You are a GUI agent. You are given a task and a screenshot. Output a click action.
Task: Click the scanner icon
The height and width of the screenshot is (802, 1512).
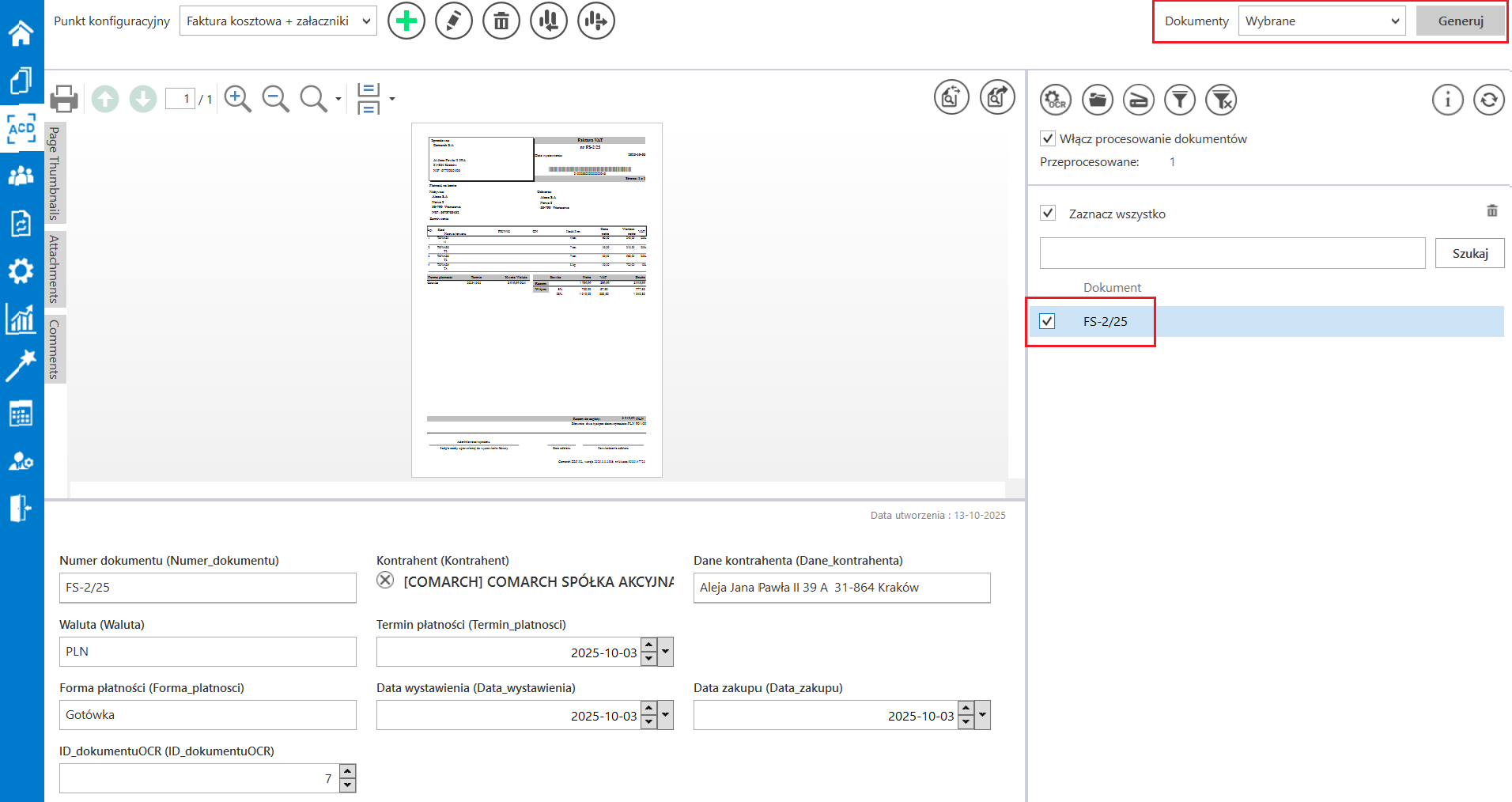pyautogui.click(x=1139, y=100)
